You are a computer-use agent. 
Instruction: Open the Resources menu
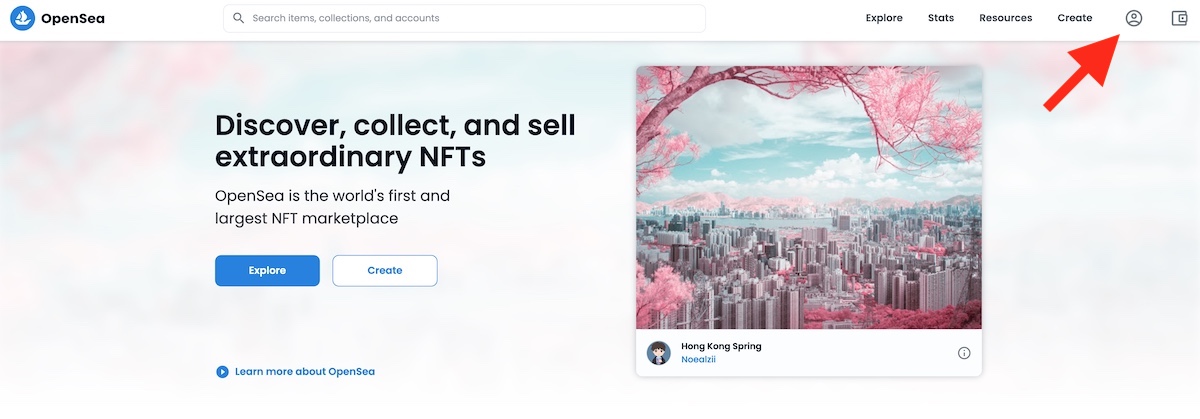point(1005,18)
